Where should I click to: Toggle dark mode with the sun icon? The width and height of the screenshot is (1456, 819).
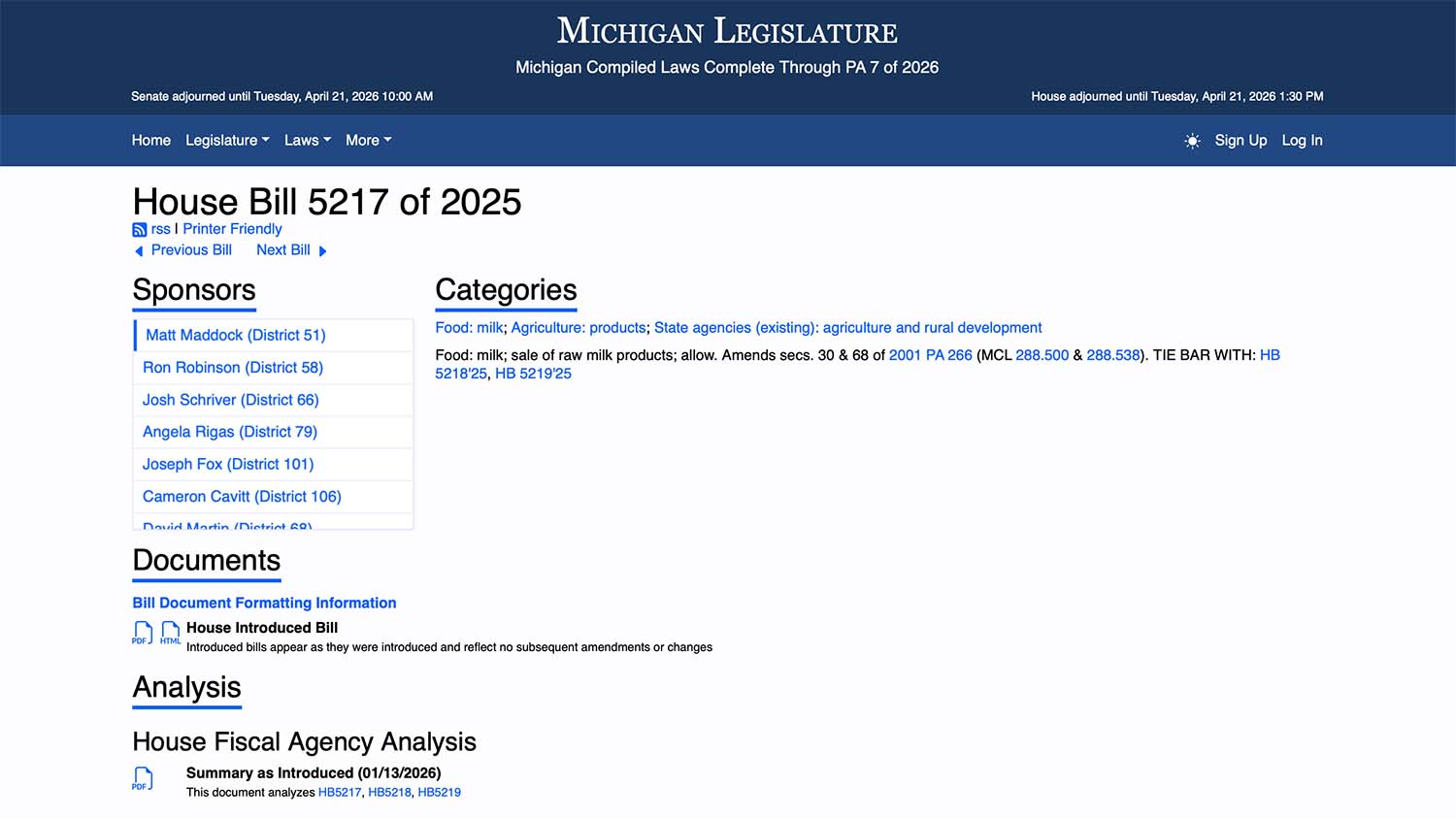pyautogui.click(x=1192, y=141)
